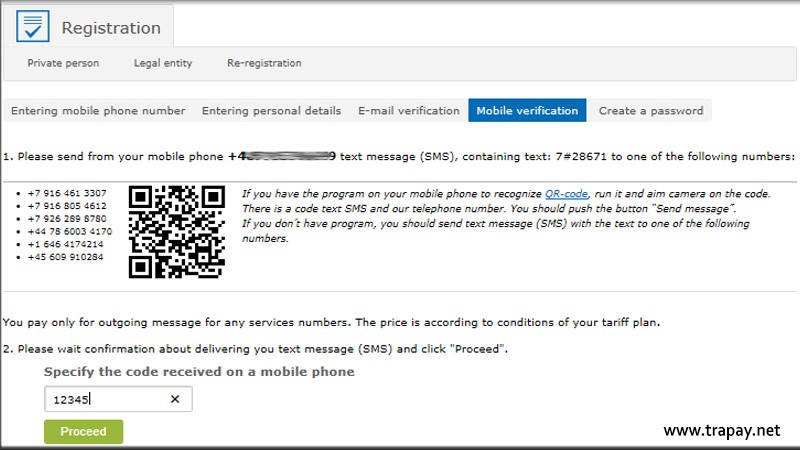Click phone number +7 916 461 3307

pos(70,192)
